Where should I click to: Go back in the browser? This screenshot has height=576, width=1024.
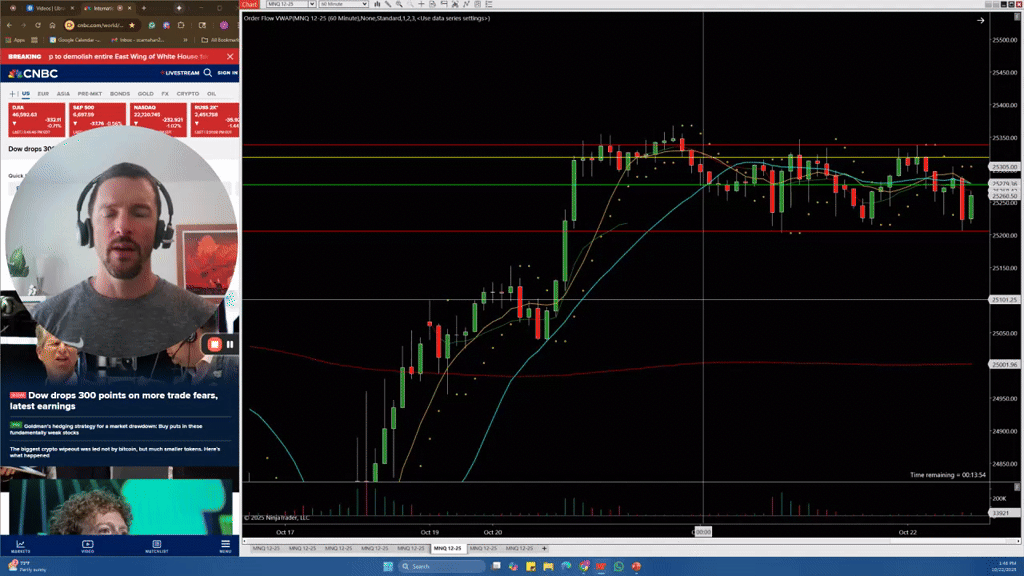pos(9,25)
